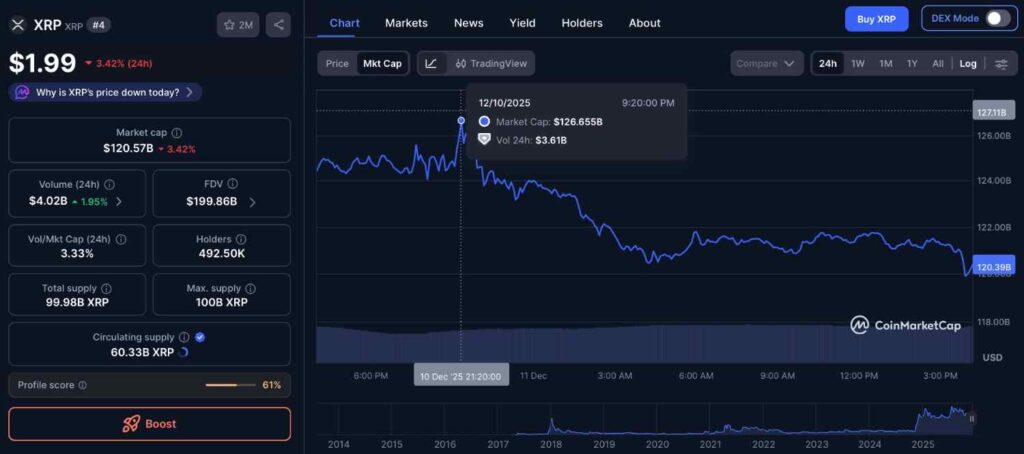This screenshot has height=454, width=1024.
Task: Select the 1W time range
Action: (857, 64)
